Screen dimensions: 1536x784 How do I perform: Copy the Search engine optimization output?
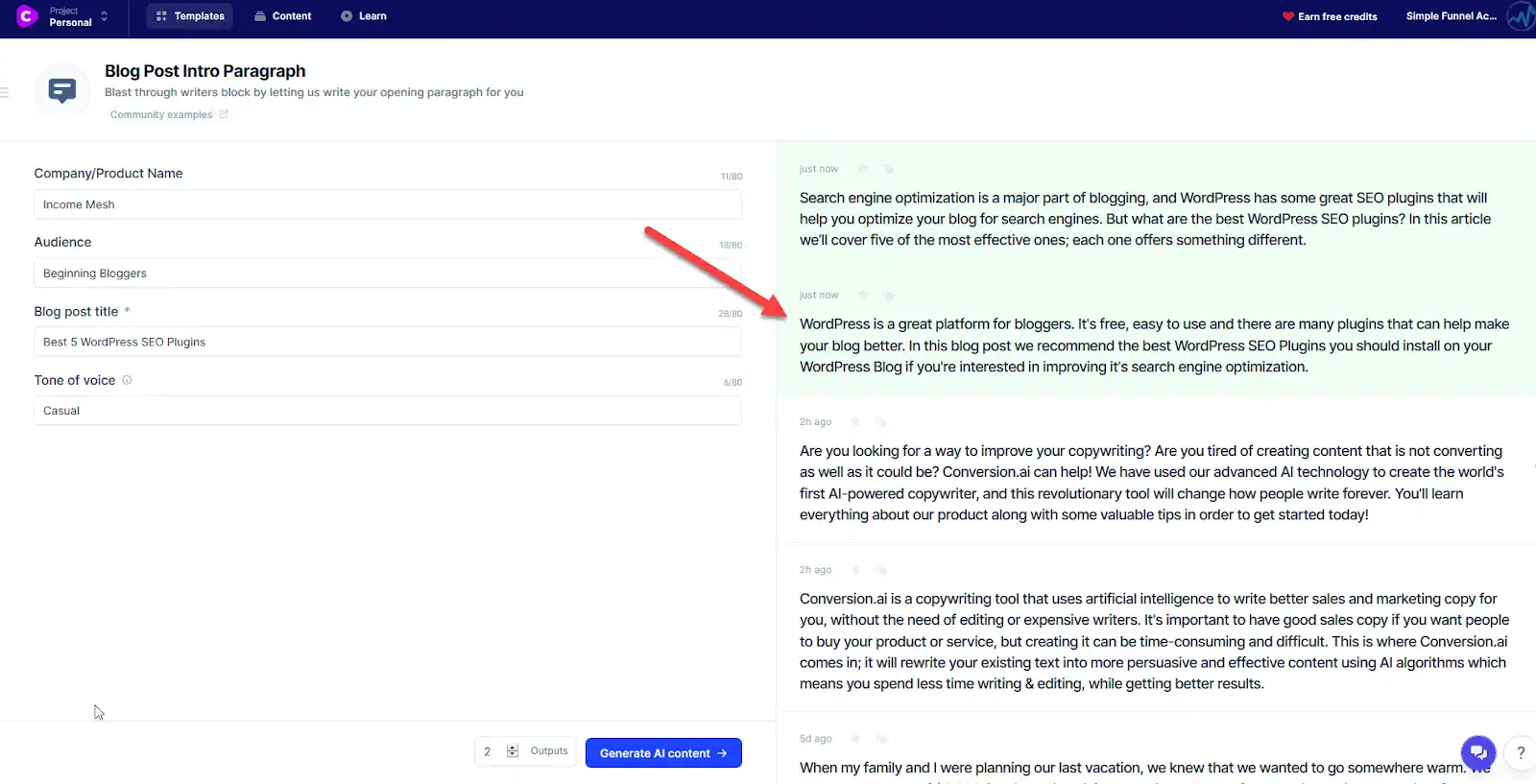tap(888, 169)
